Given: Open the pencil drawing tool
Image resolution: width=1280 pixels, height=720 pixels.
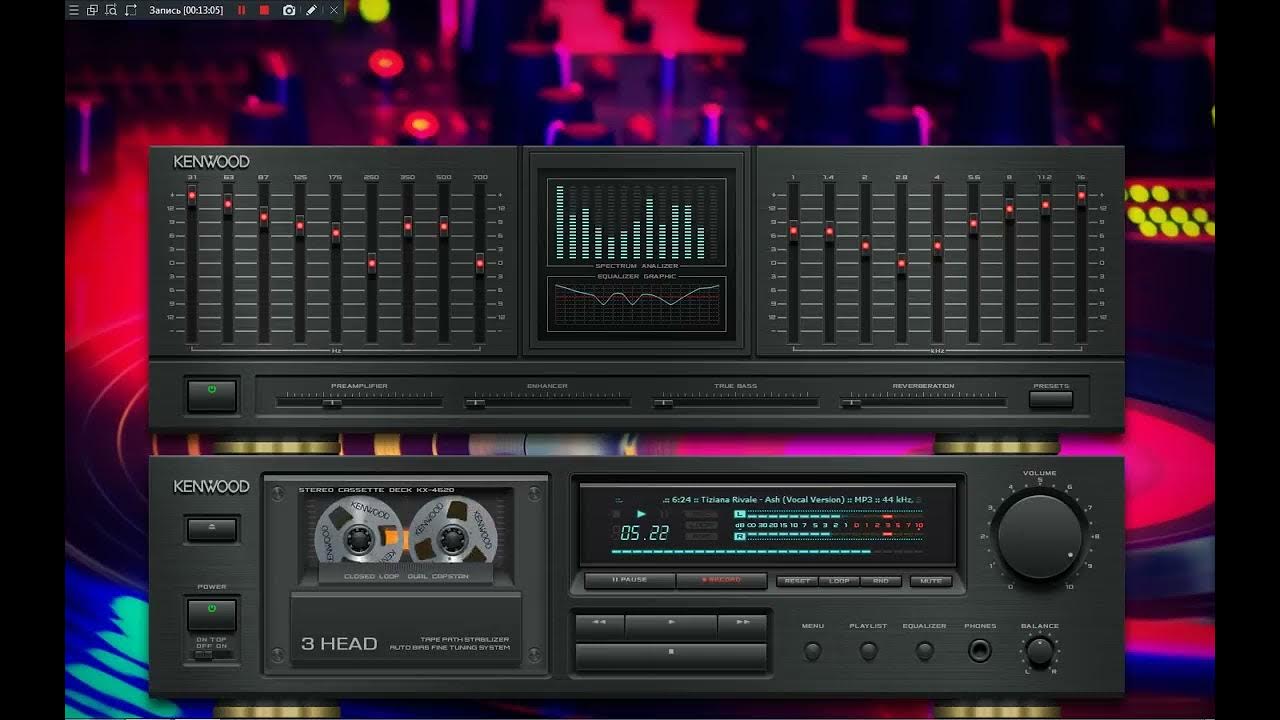Looking at the screenshot, I should (311, 10).
